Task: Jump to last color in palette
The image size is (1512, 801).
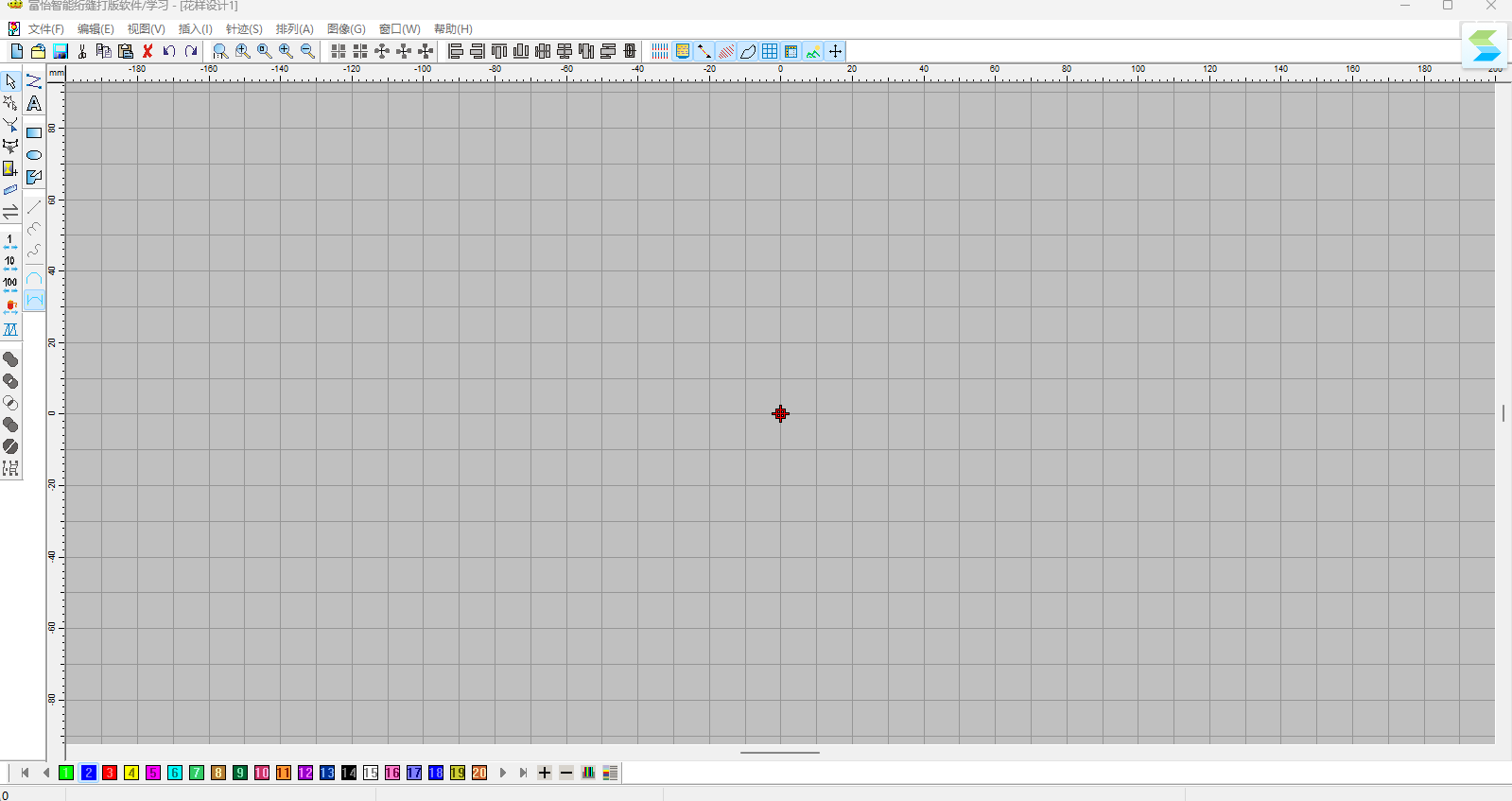Action: coord(523,773)
